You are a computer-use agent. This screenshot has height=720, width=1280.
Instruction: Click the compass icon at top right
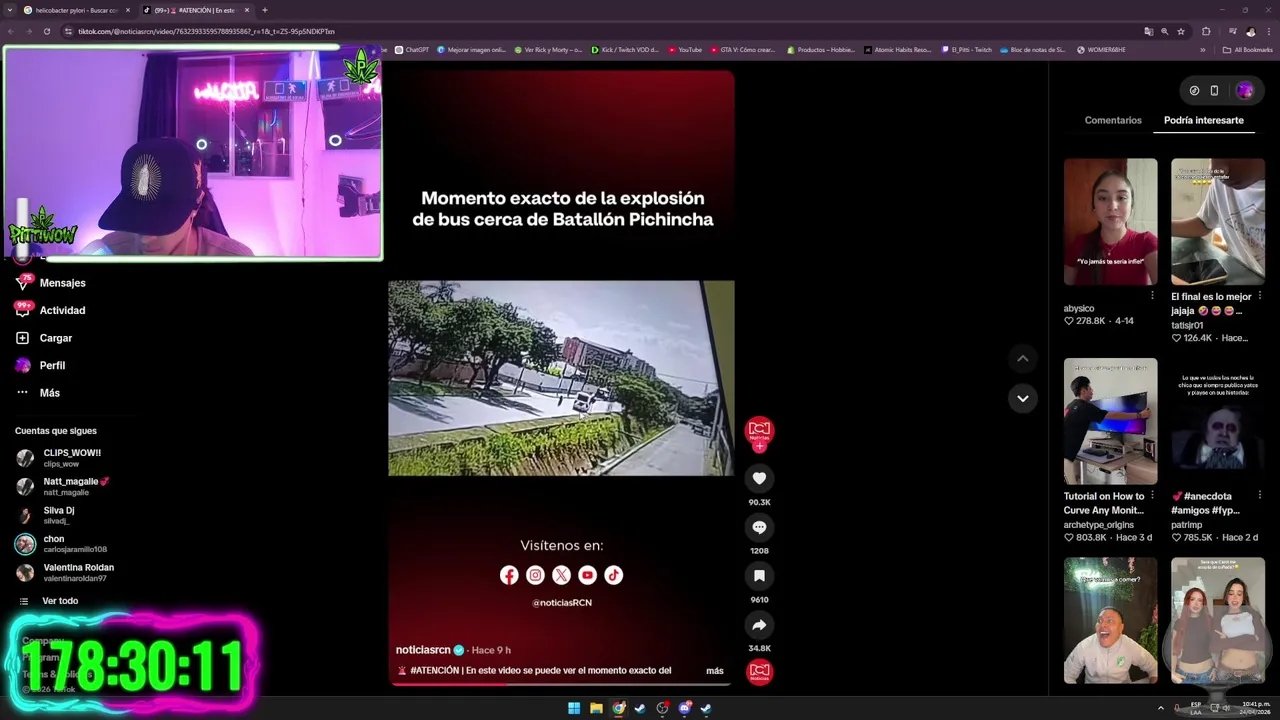click(x=1194, y=90)
